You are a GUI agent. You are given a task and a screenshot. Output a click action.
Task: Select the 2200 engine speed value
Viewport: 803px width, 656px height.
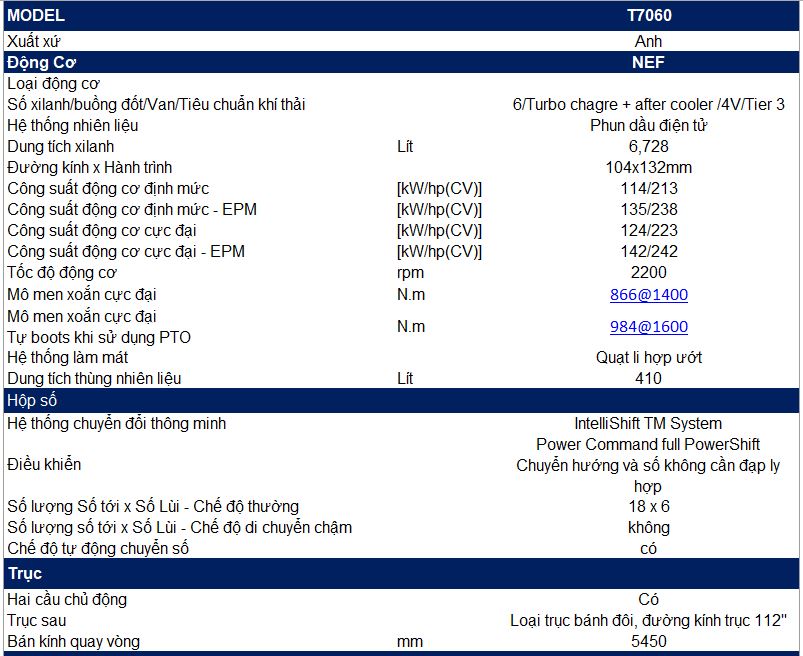[648, 272]
